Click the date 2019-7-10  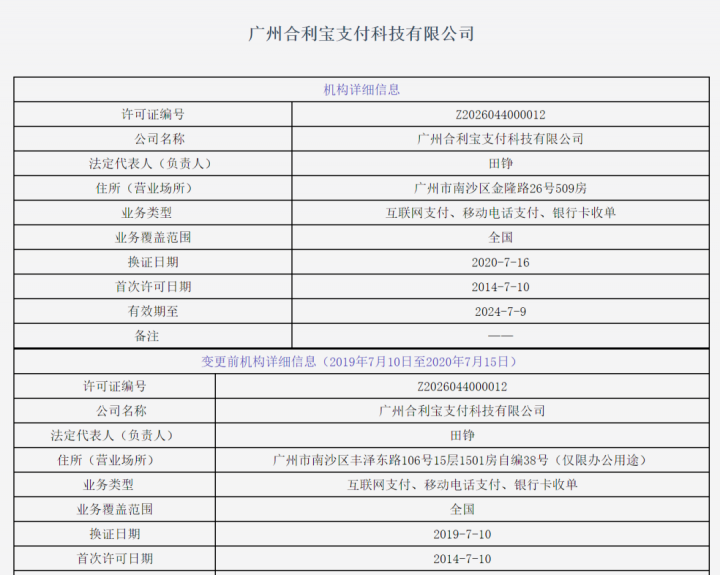point(462,535)
